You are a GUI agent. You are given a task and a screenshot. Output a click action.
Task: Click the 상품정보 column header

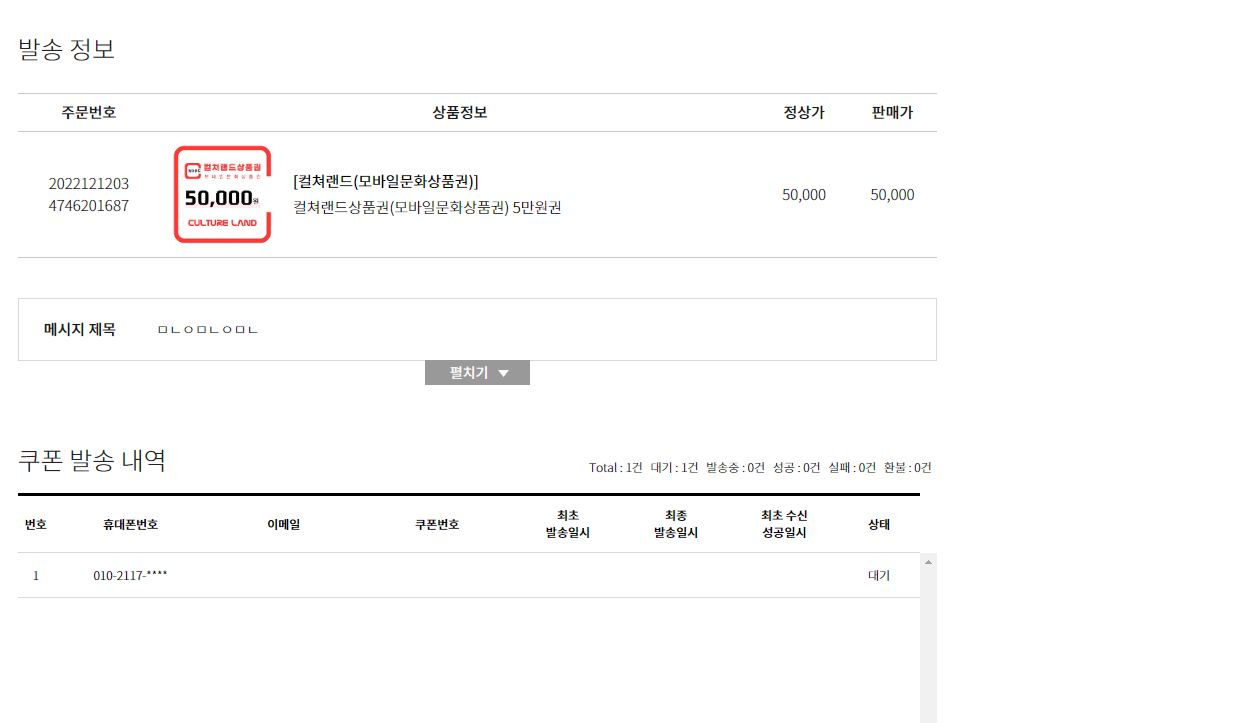(x=460, y=112)
